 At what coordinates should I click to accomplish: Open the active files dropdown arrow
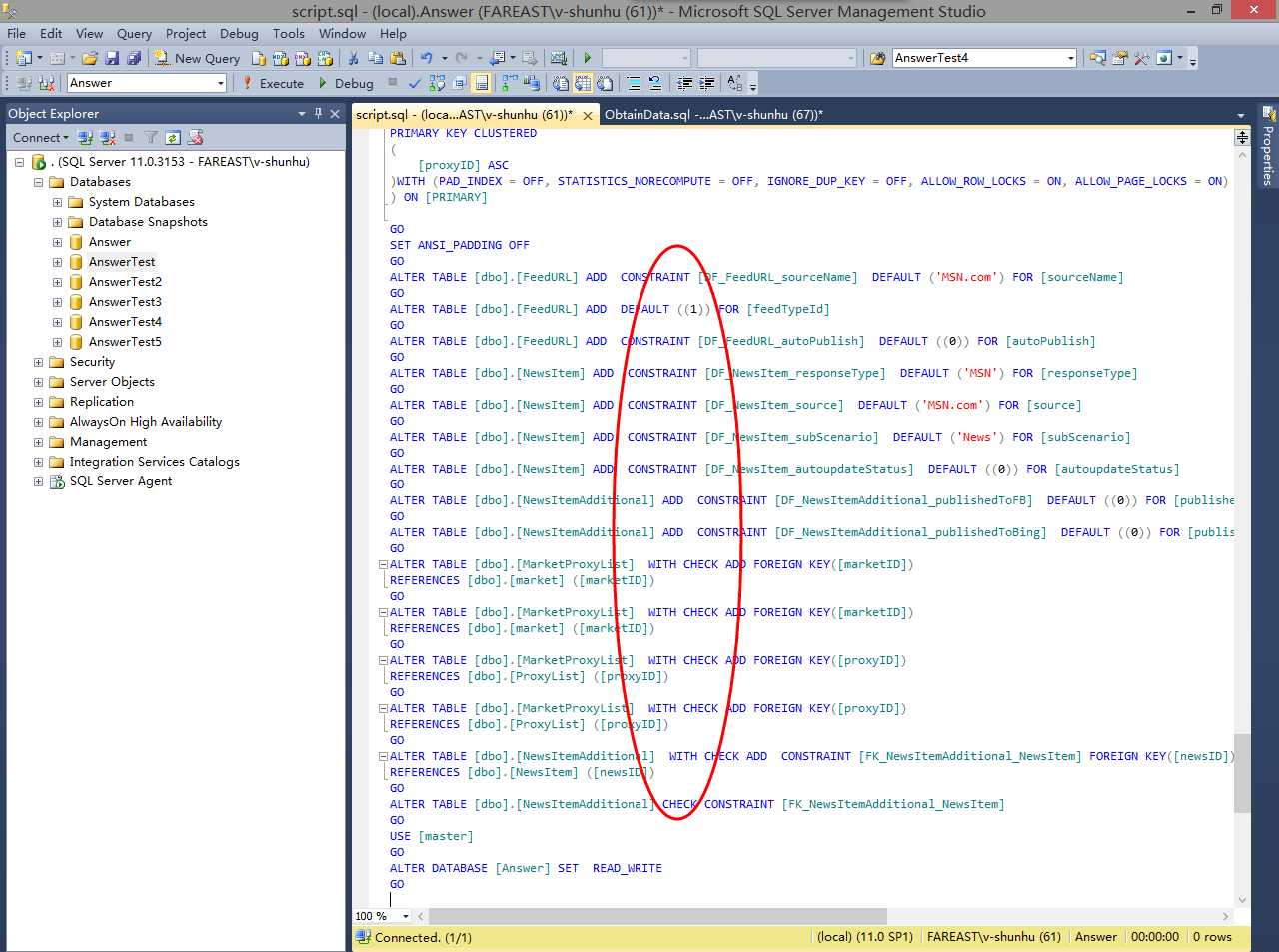coord(1241,115)
